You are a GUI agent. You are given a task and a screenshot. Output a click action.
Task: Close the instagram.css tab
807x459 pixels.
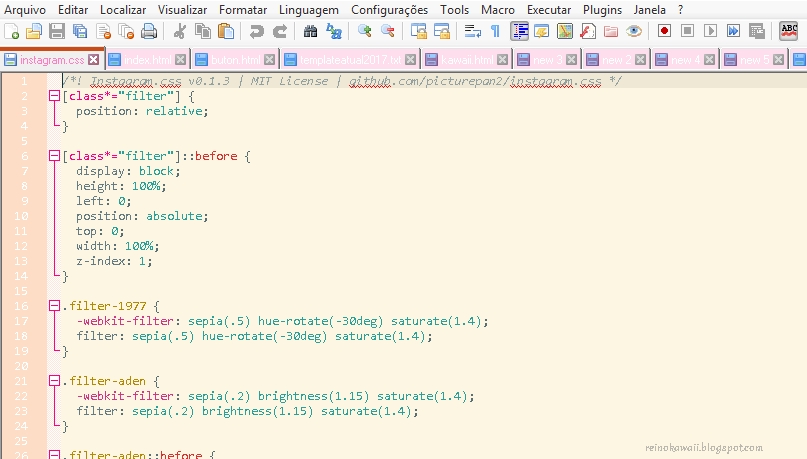point(93,60)
